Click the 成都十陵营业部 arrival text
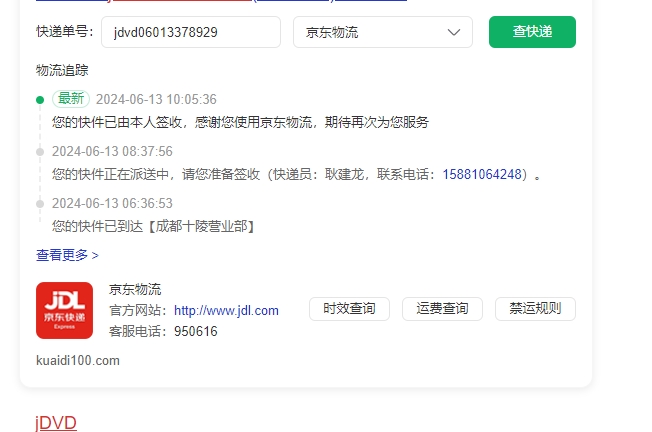652x432 pixels. tap(153, 226)
